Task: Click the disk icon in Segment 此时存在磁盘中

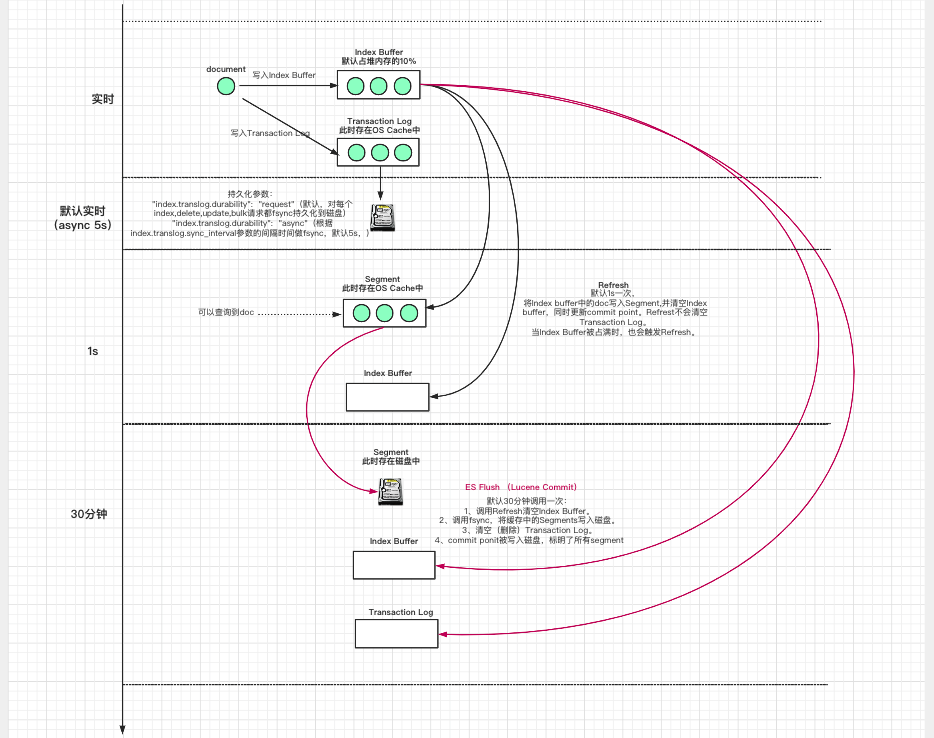Action: [x=388, y=491]
